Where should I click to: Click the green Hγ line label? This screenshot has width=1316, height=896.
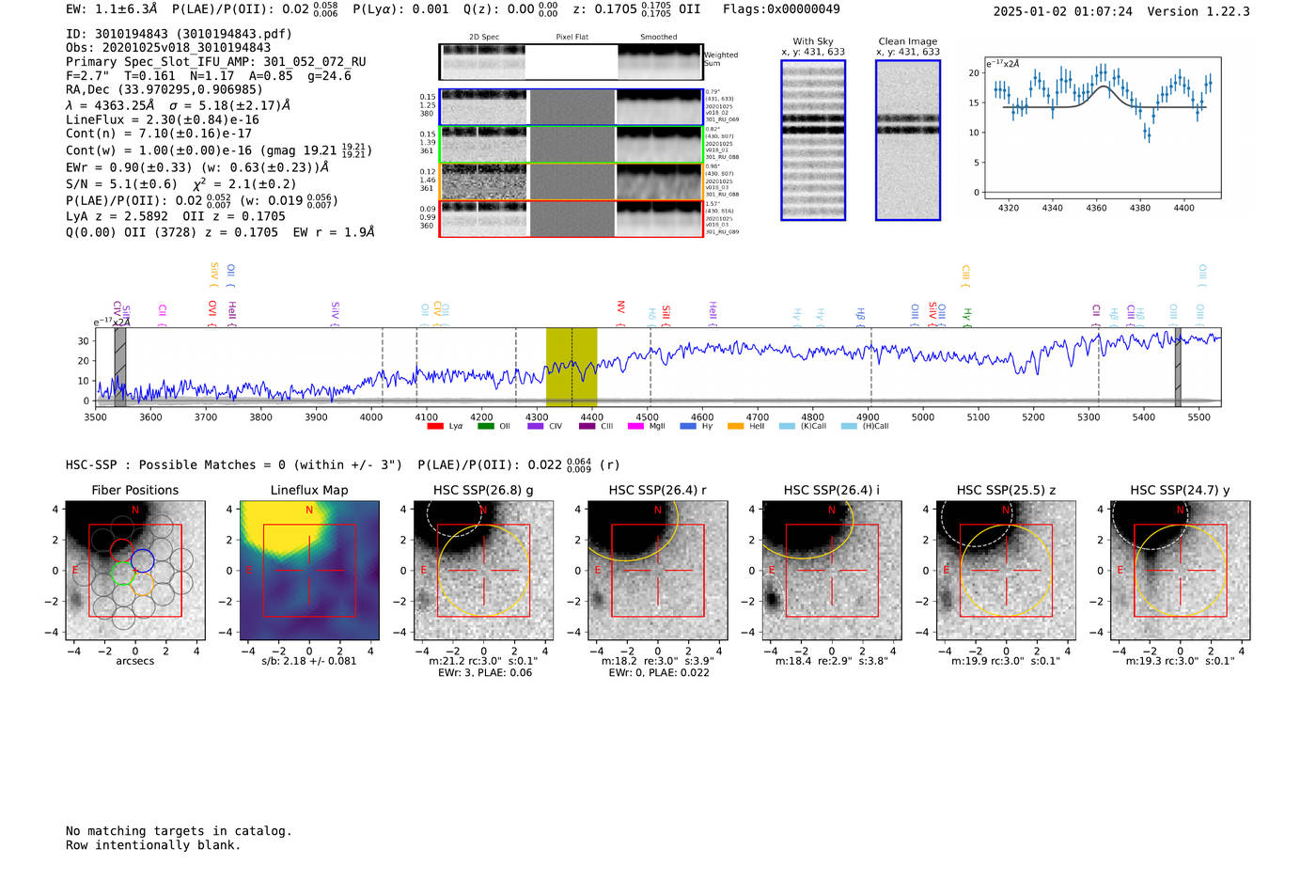click(966, 317)
